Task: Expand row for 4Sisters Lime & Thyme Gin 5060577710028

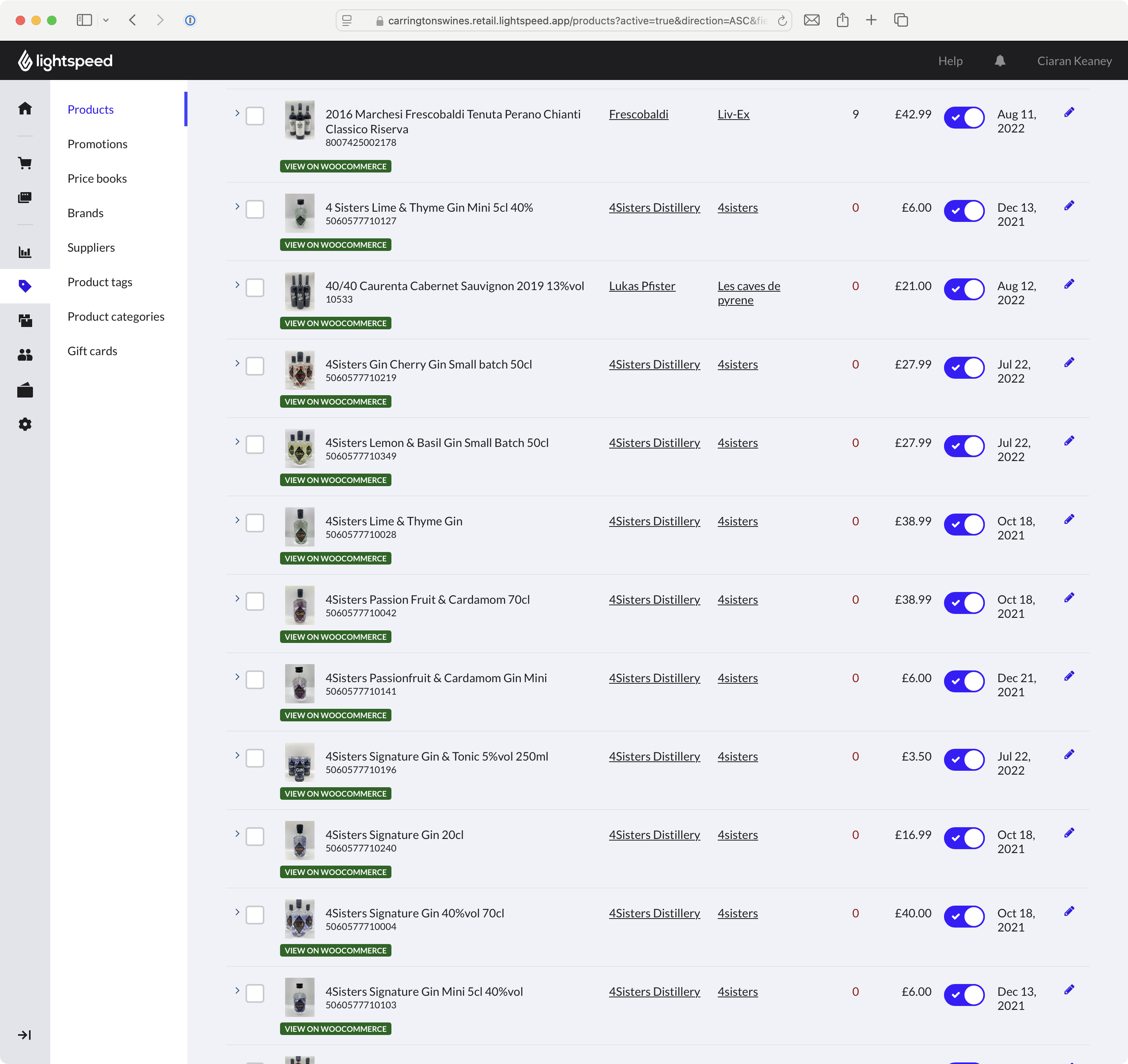Action: point(237,520)
